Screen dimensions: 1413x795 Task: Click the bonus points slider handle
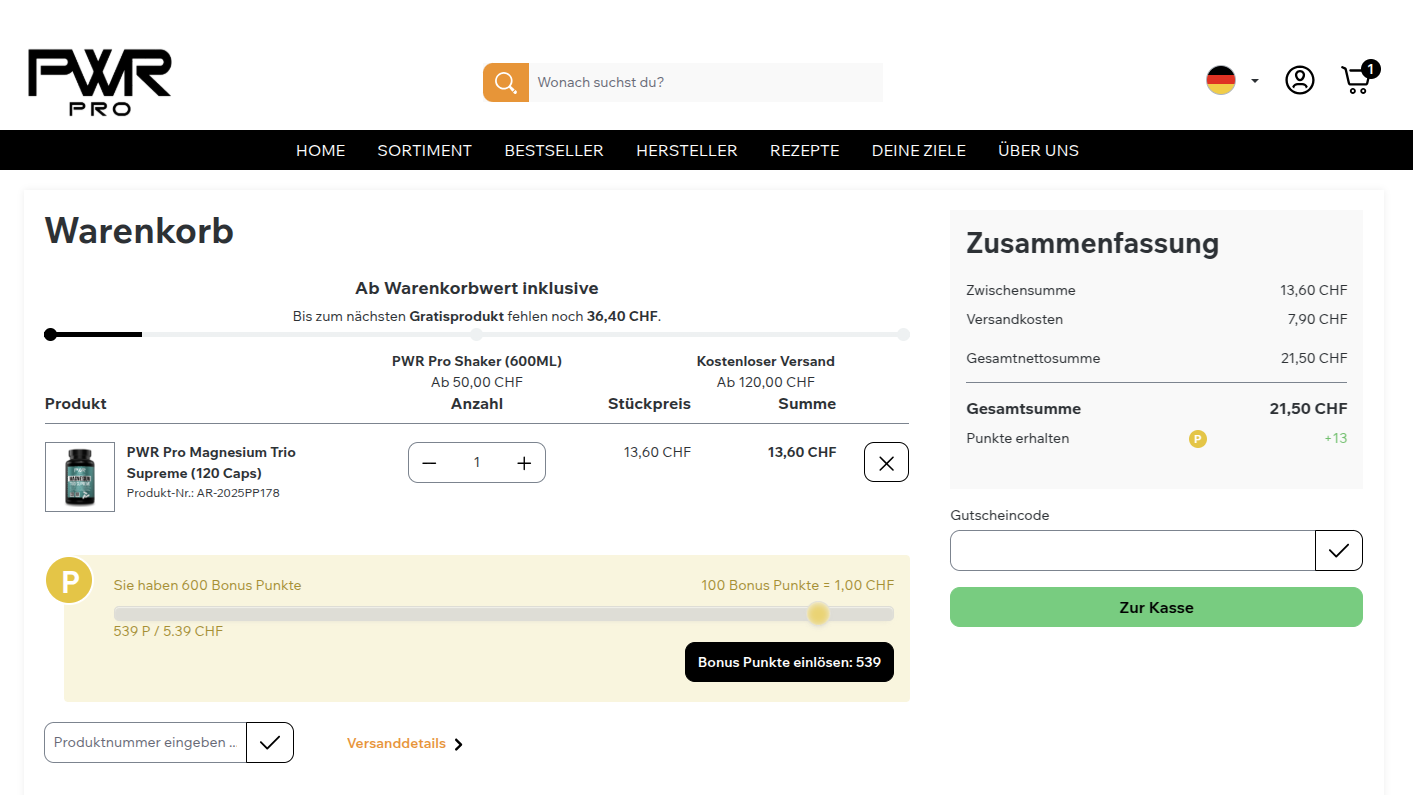pos(818,613)
